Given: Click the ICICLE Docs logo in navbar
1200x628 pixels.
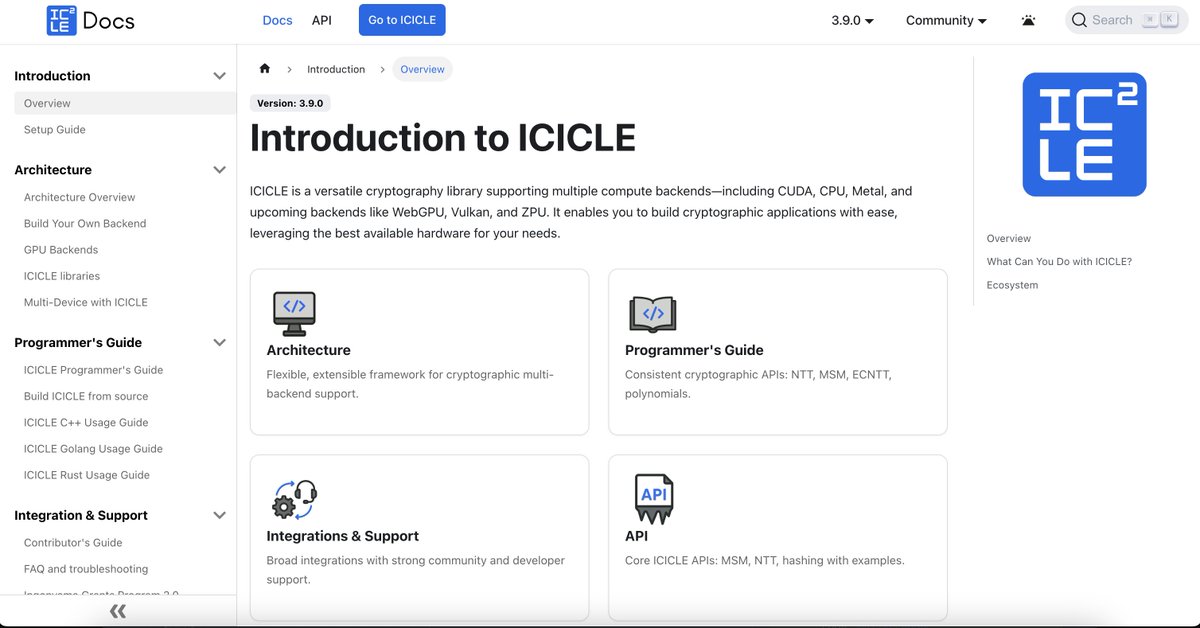Looking at the screenshot, I should 90,20.
